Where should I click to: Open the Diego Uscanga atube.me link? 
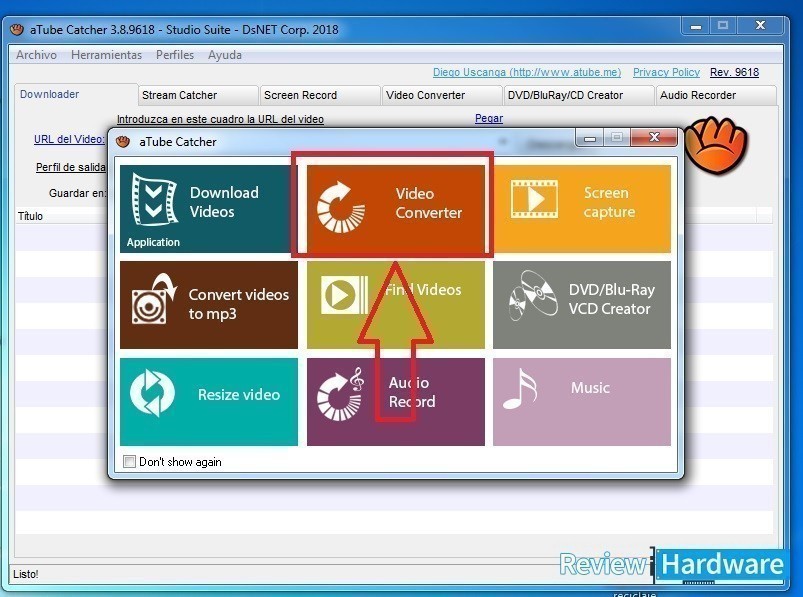[527, 72]
